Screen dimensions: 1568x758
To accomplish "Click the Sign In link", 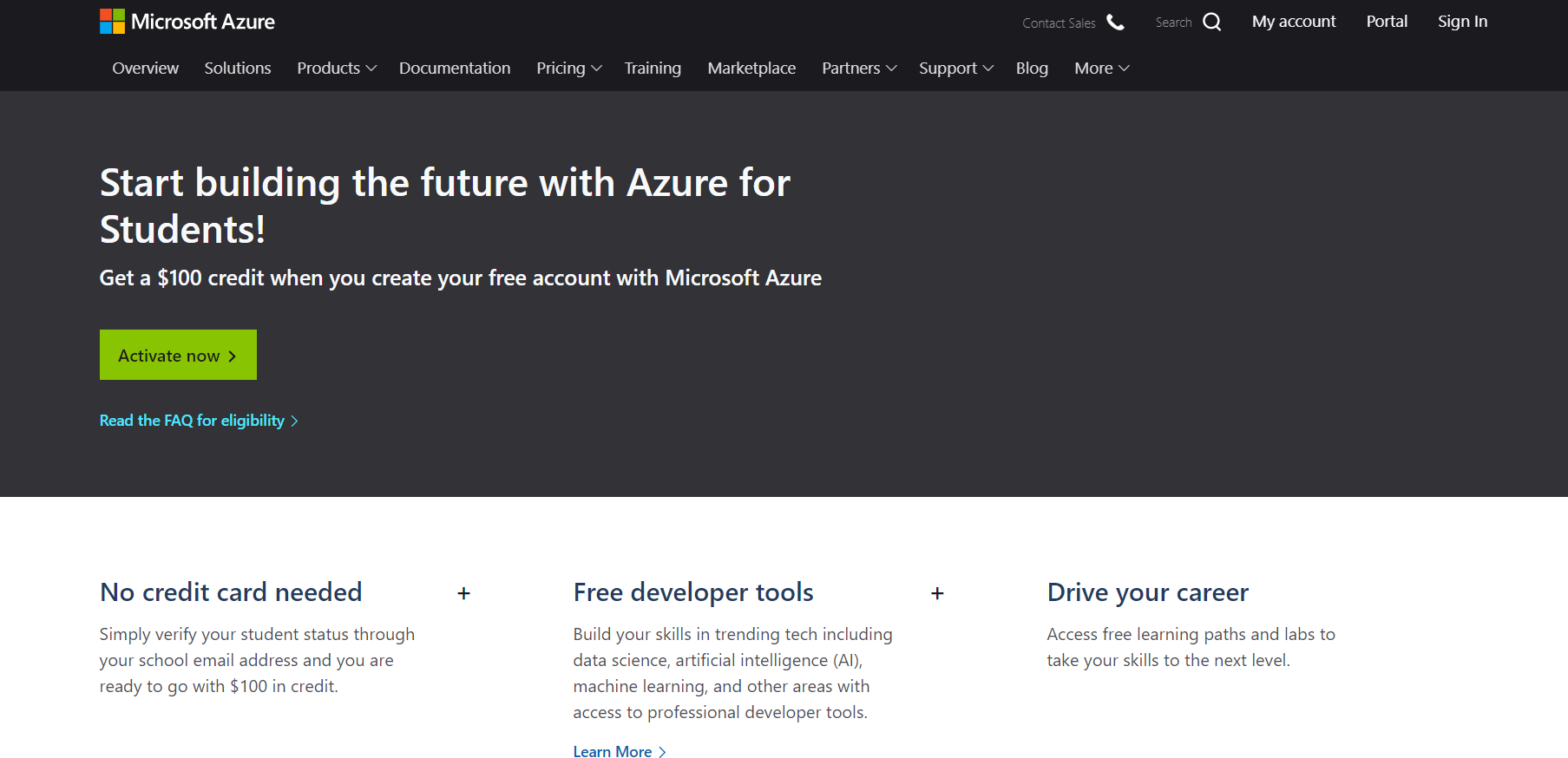I will 1462,22.
